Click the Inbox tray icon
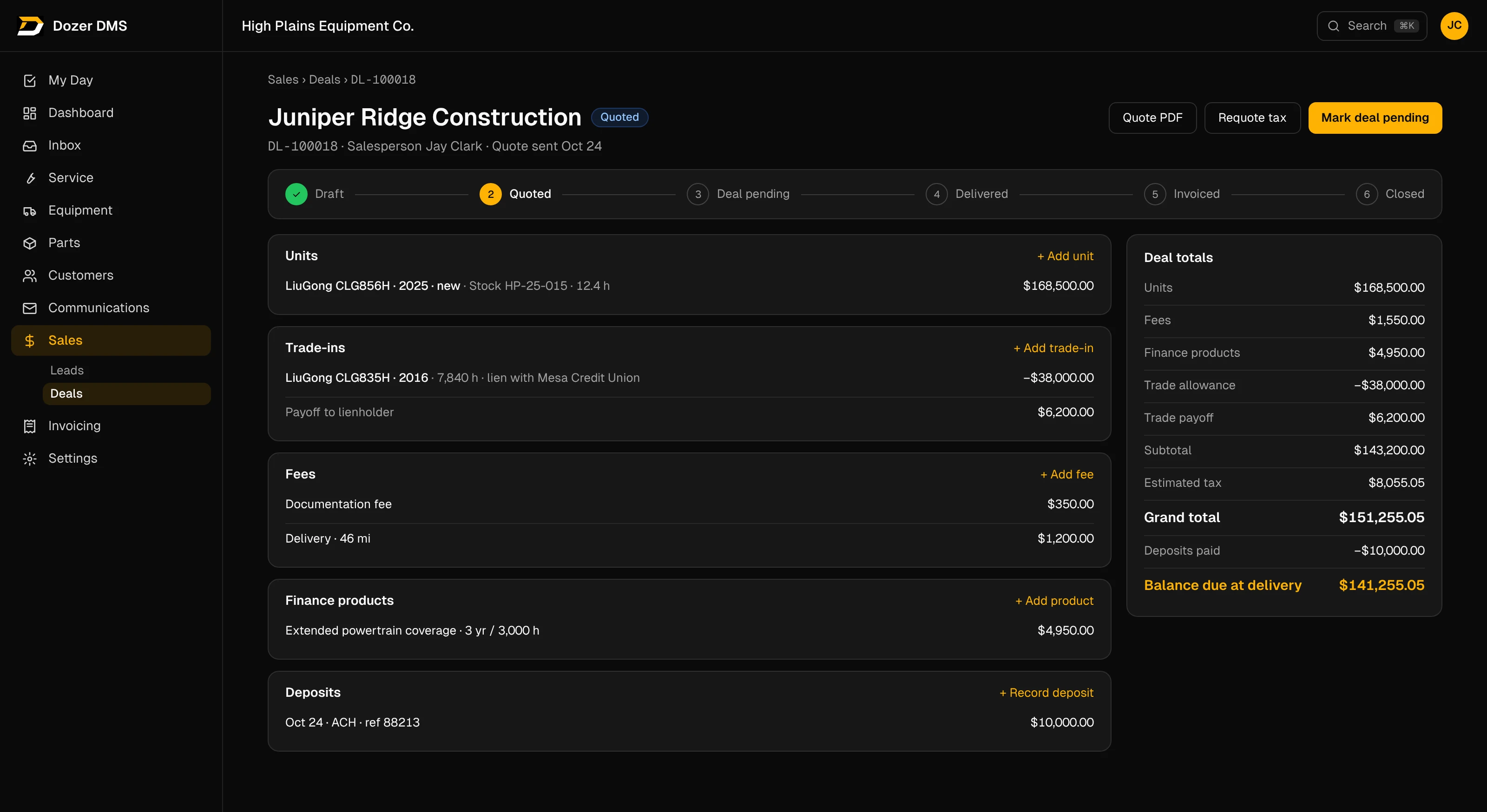The image size is (1487, 812). [29, 145]
